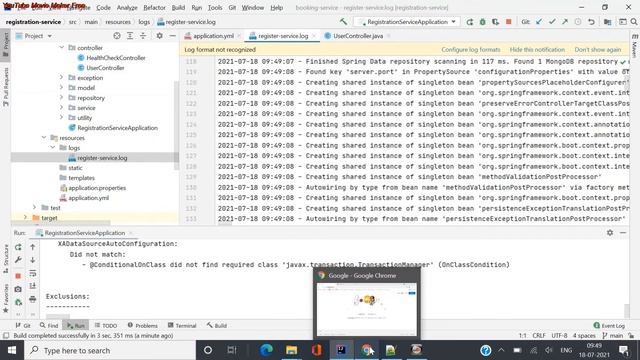The width and height of the screenshot is (640, 360).
Task: Select application.properties in project tree
Action: [x=97, y=188]
